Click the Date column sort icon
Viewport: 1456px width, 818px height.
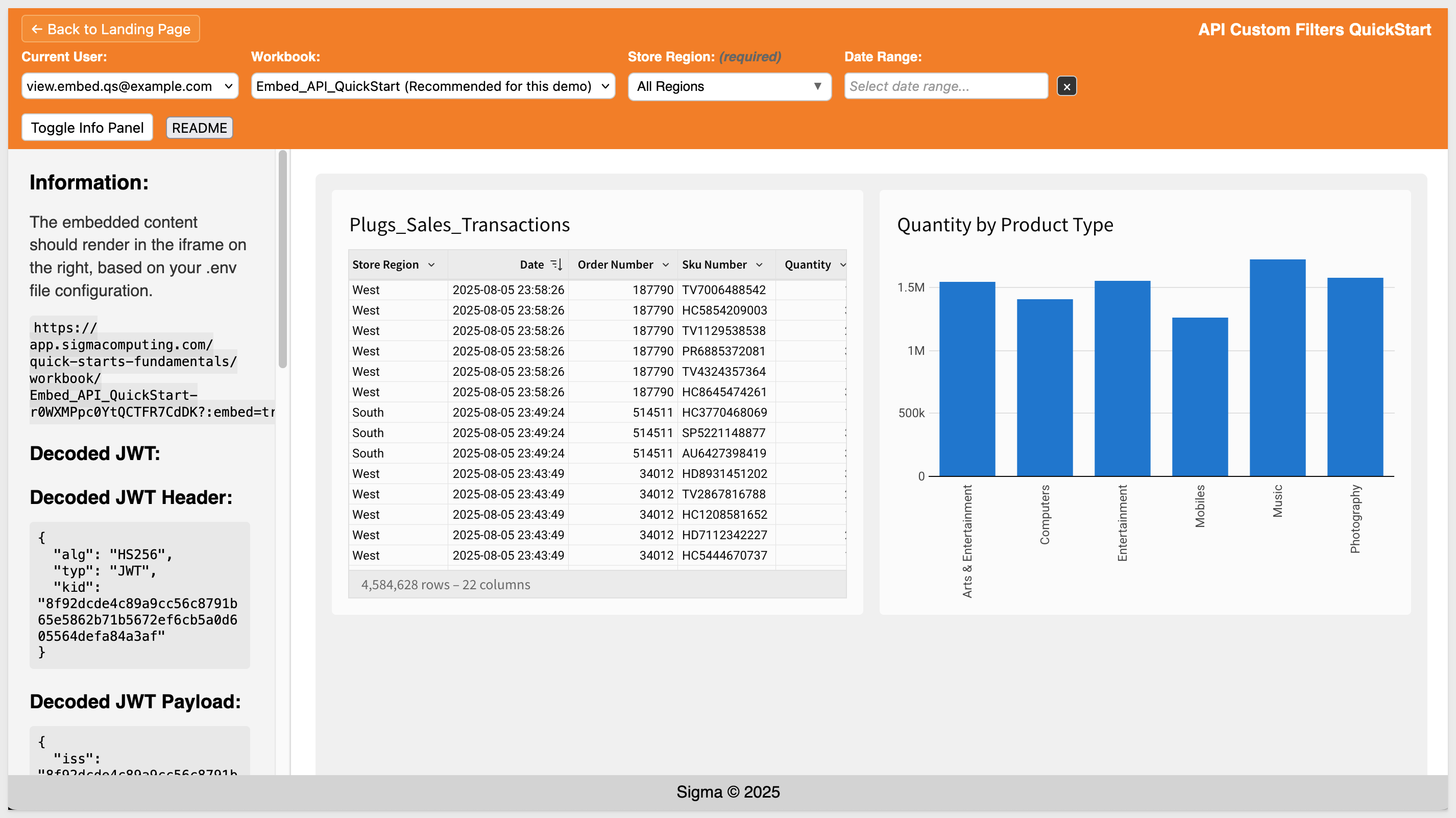tap(557, 264)
